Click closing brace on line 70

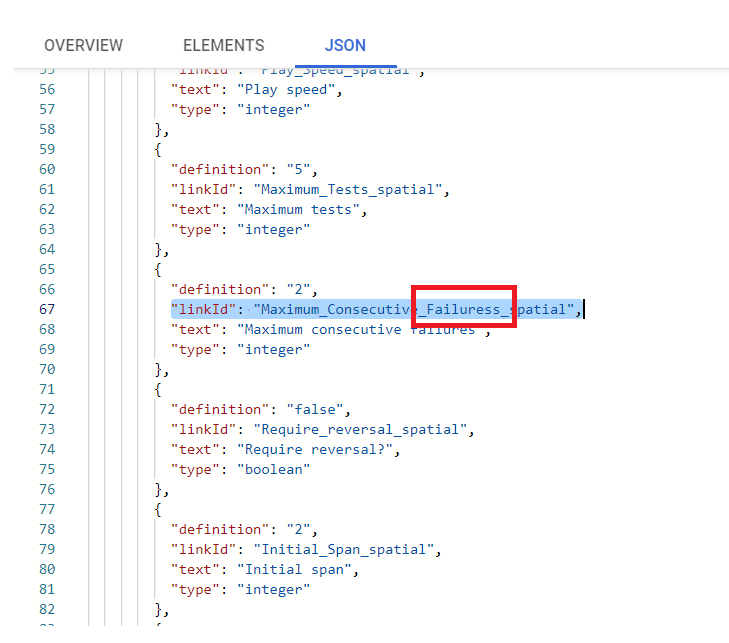[x=162, y=370]
